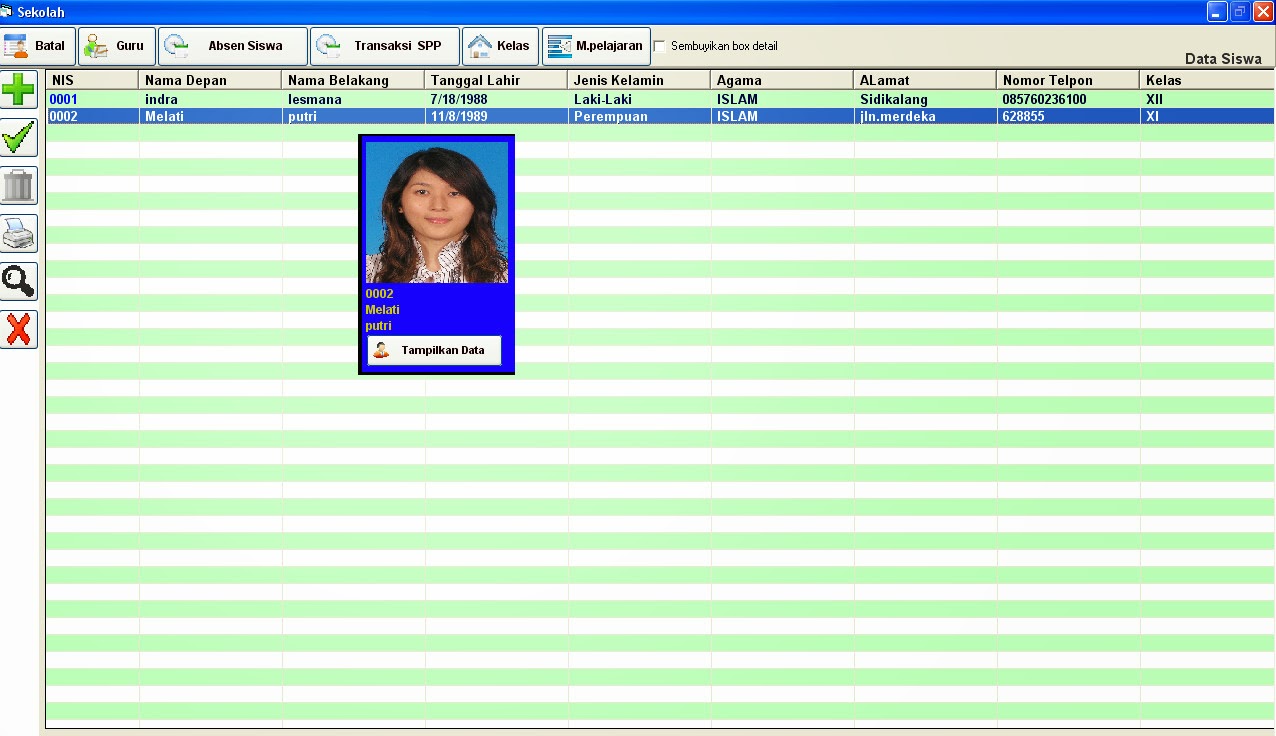Tick the Sembuyikan box detail checkbox
1276x736 pixels.
click(x=660, y=46)
